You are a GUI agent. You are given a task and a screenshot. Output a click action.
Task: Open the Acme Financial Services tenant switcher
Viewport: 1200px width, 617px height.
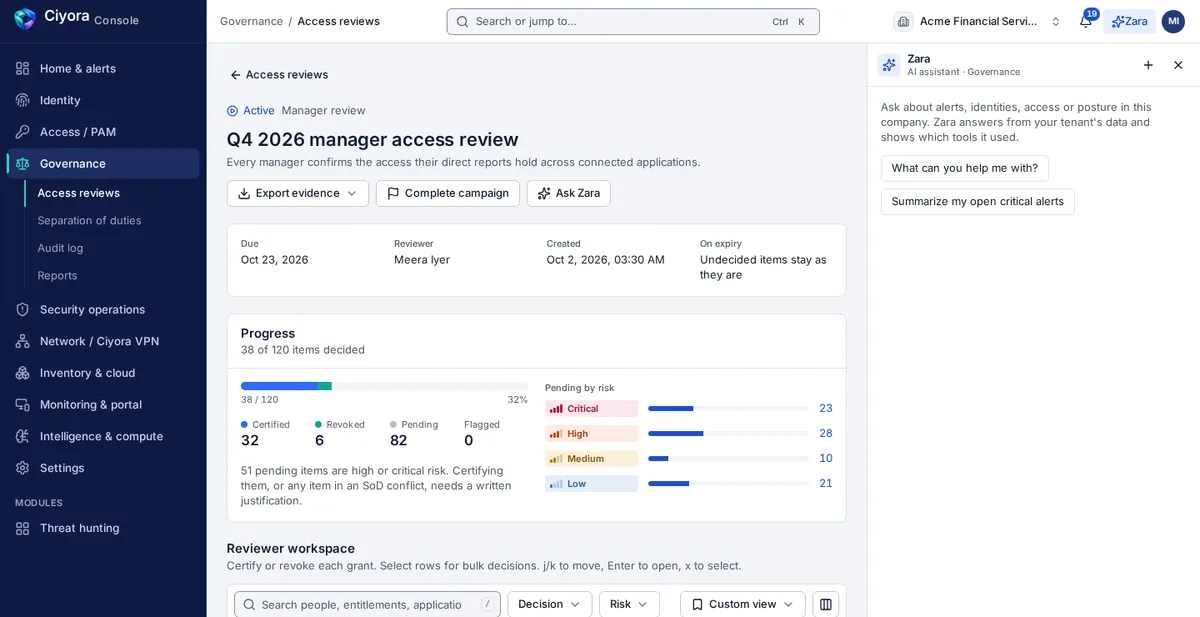click(978, 21)
